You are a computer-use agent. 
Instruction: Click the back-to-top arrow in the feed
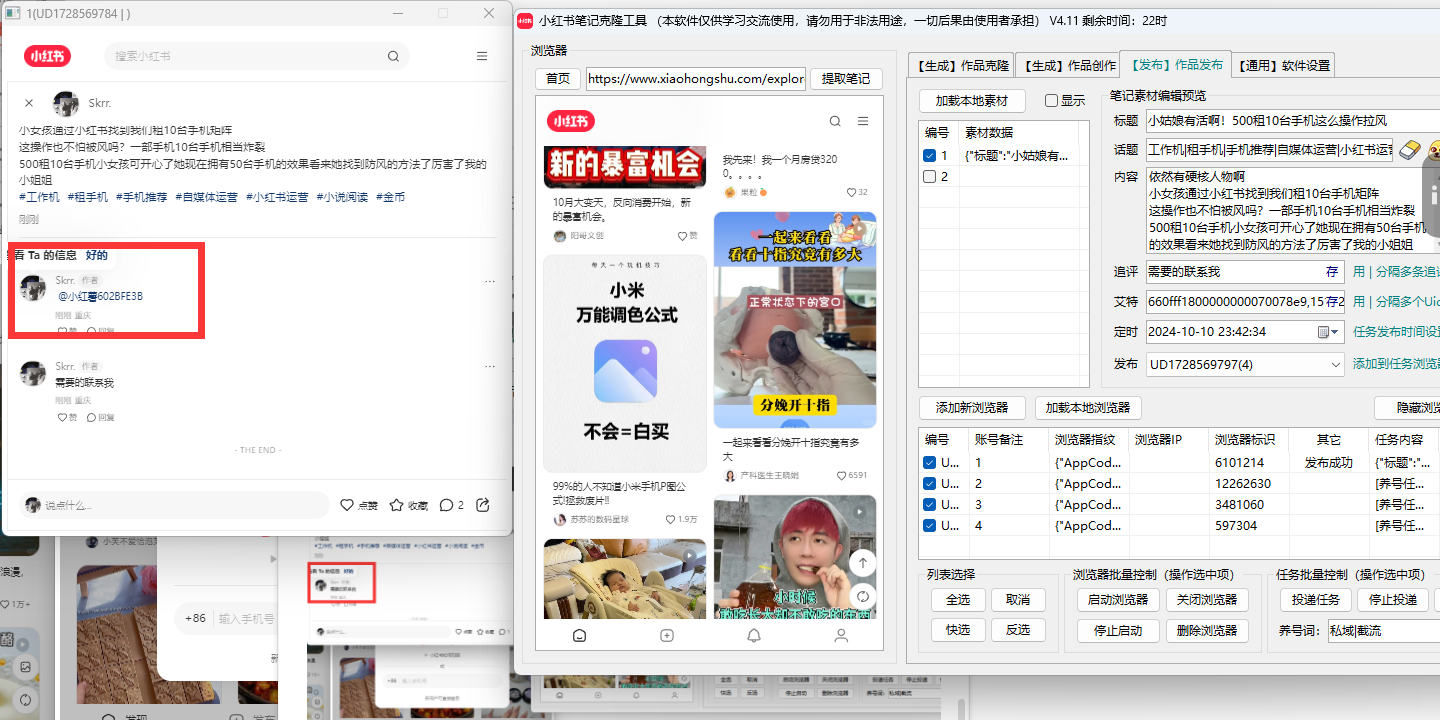coord(862,563)
